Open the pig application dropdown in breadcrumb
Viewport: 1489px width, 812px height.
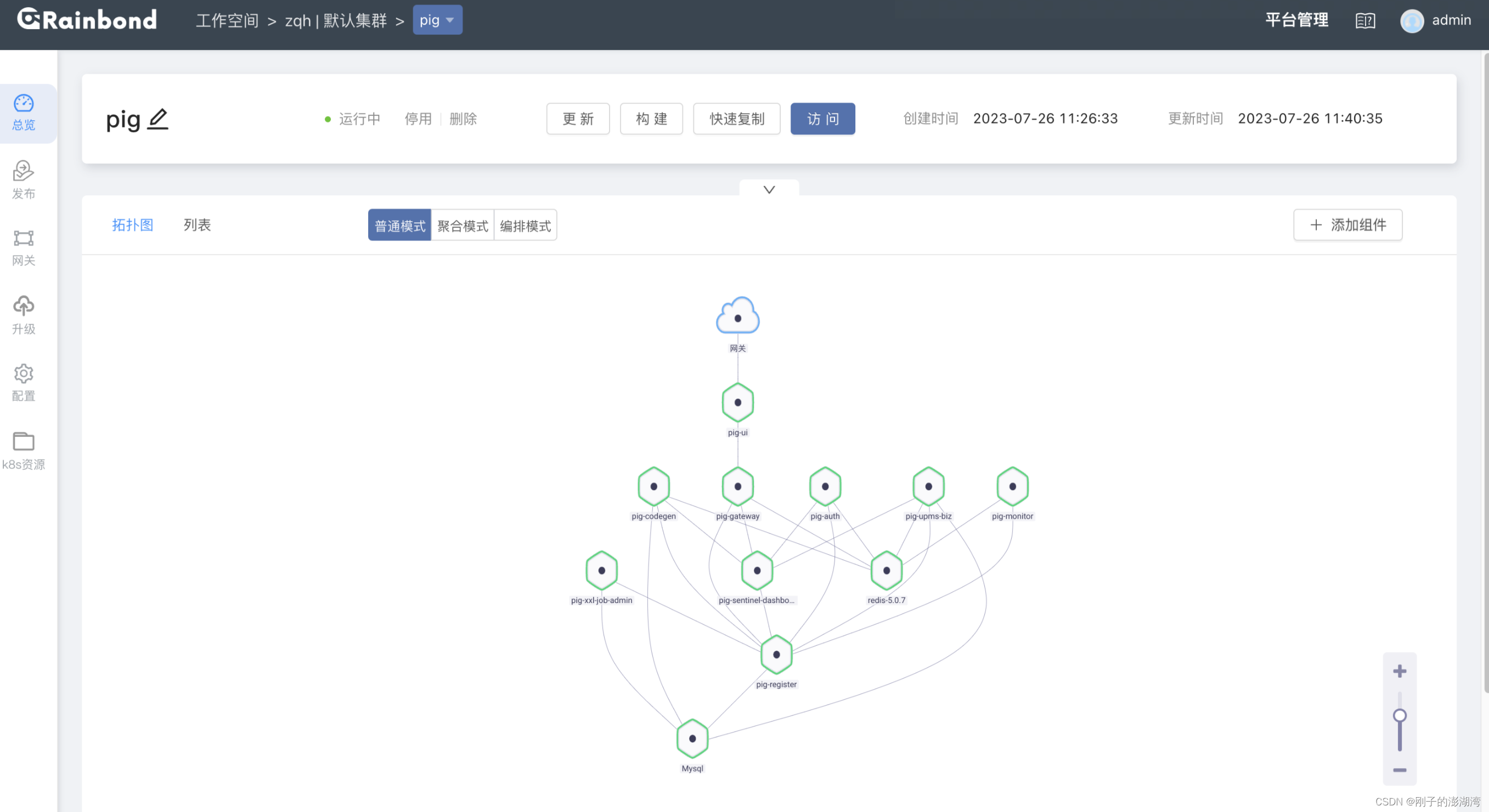pos(437,19)
